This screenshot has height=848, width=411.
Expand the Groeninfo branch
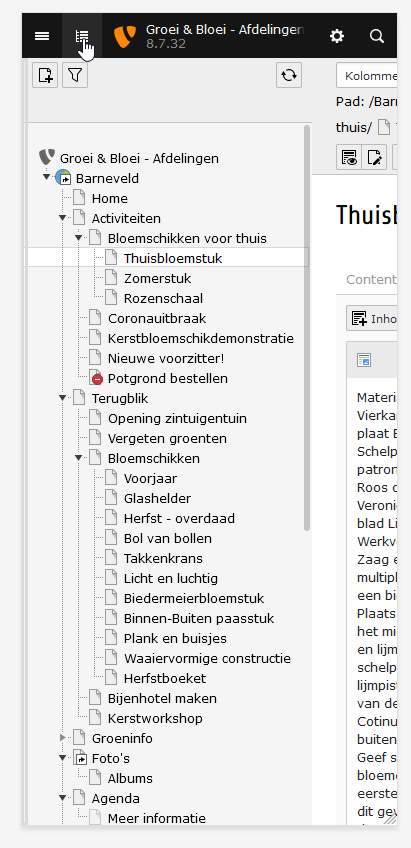(x=63, y=738)
